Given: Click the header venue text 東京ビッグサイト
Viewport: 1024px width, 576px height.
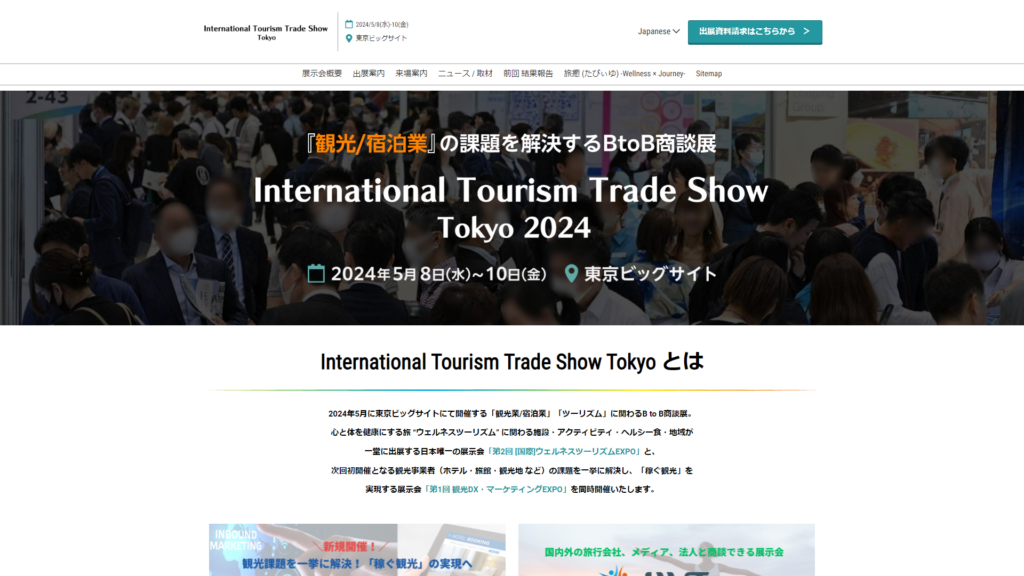Looking at the screenshot, I should point(381,39).
